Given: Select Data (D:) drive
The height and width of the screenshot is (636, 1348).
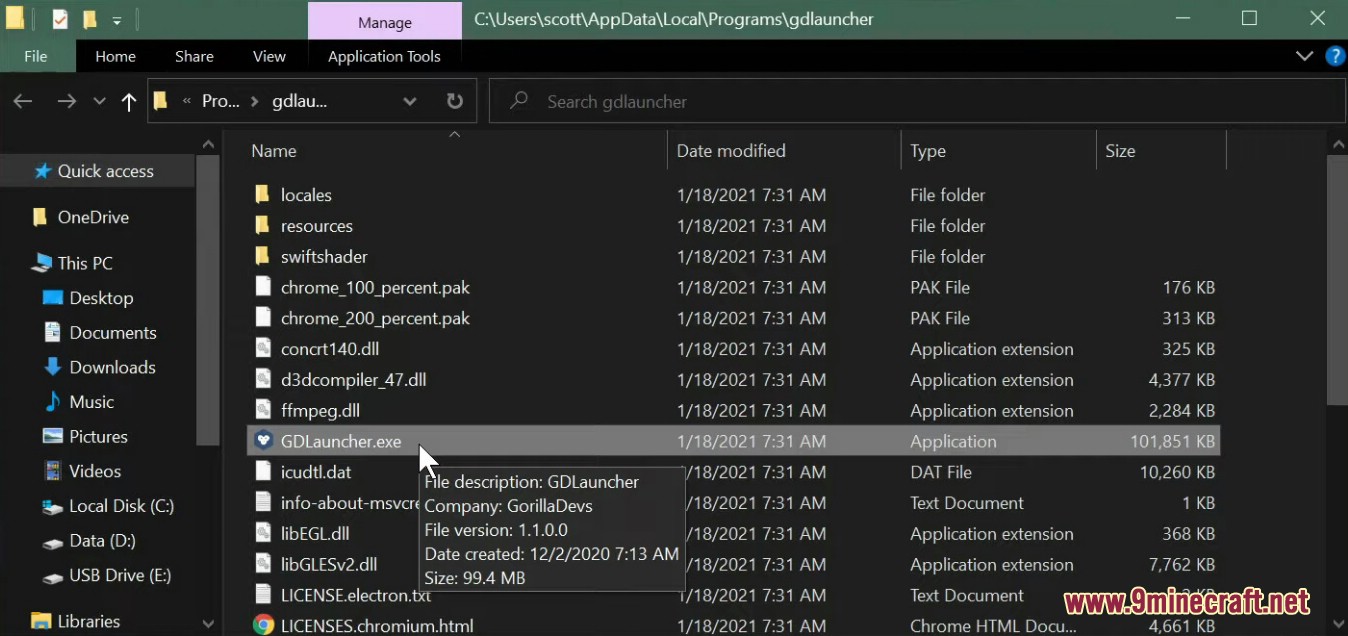Looking at the screenshot, I should click(102, 541).
